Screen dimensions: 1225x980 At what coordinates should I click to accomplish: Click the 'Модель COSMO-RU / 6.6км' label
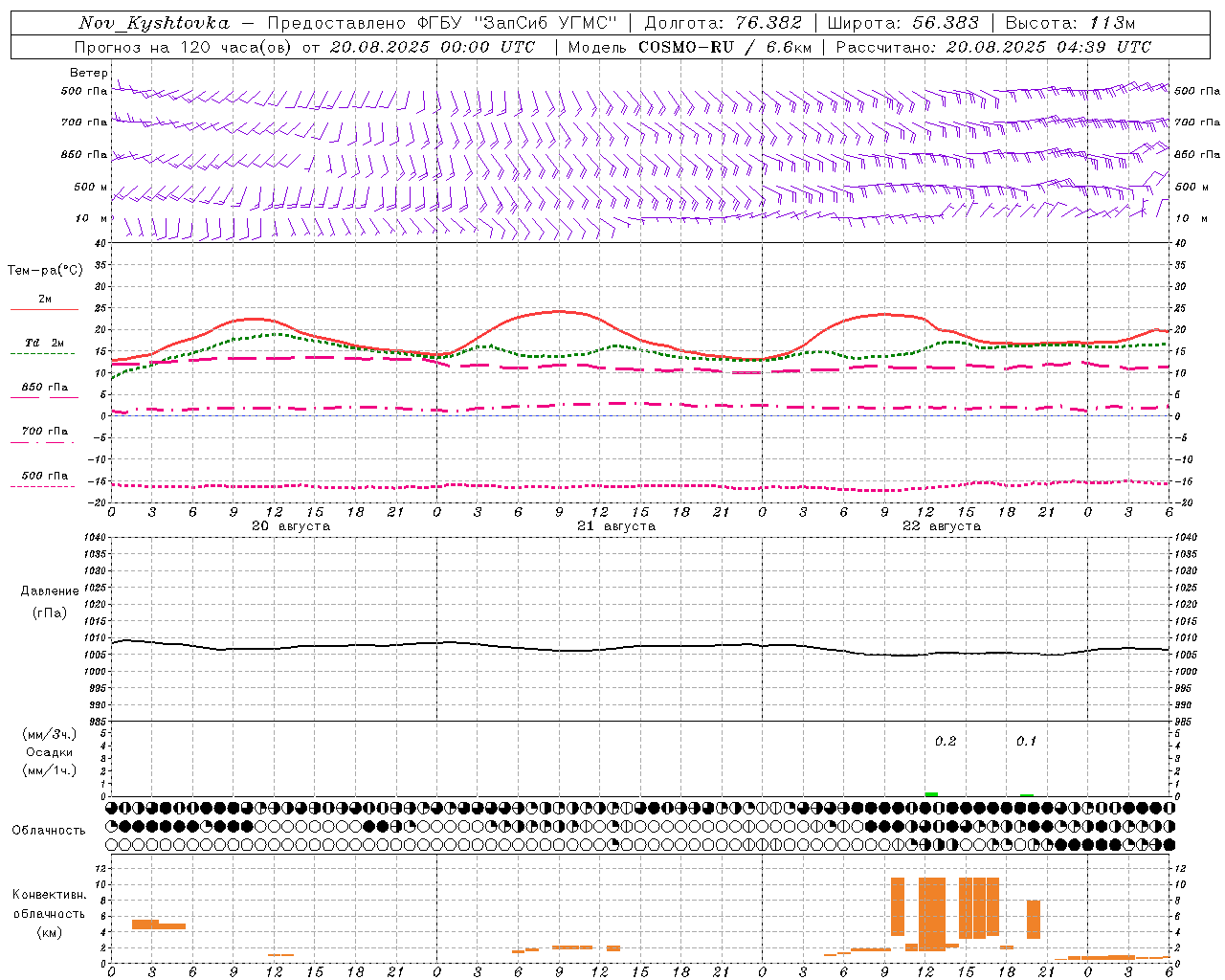click(x=689, y=47)
